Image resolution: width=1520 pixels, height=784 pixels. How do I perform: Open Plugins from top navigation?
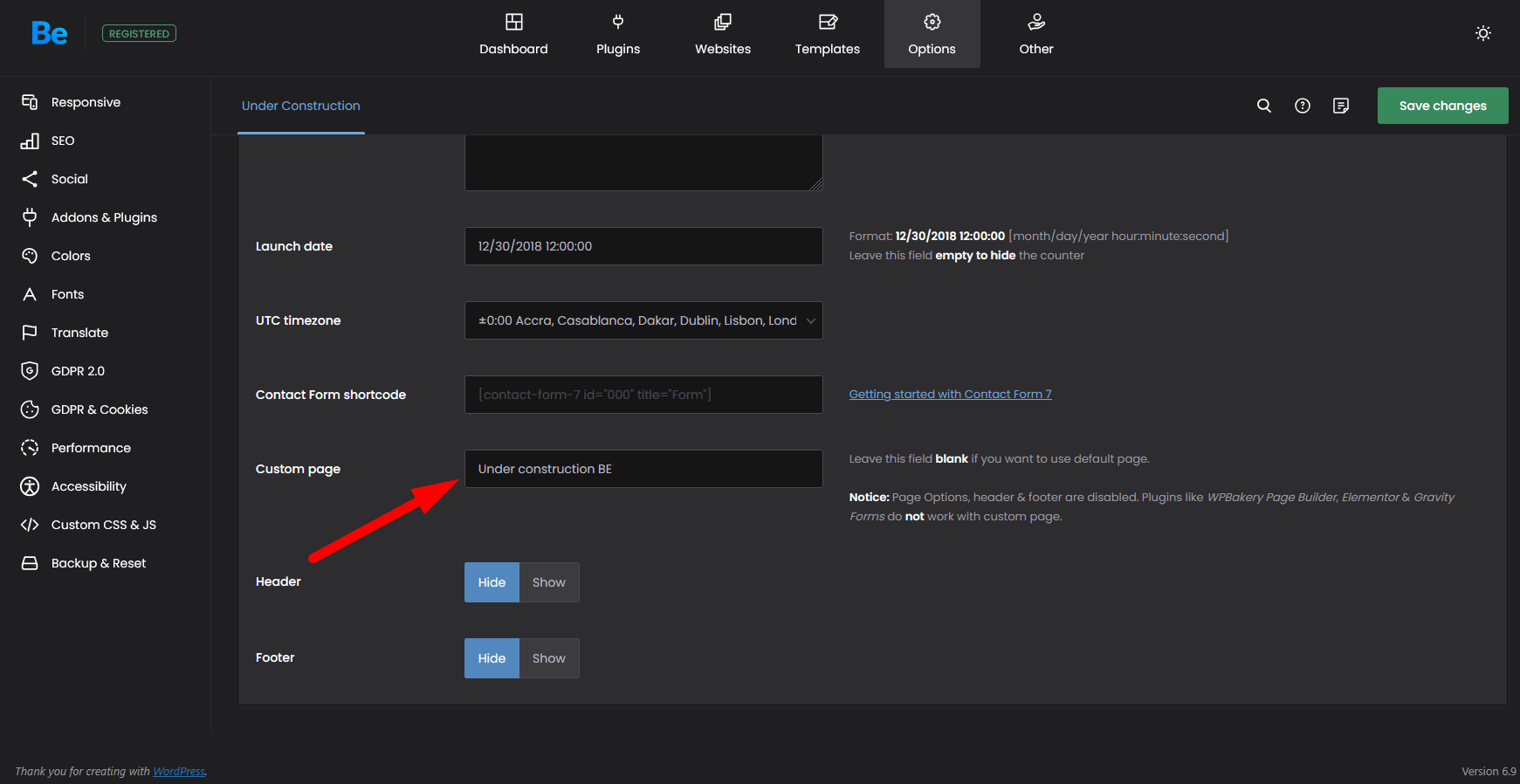(x=618, y=34)
